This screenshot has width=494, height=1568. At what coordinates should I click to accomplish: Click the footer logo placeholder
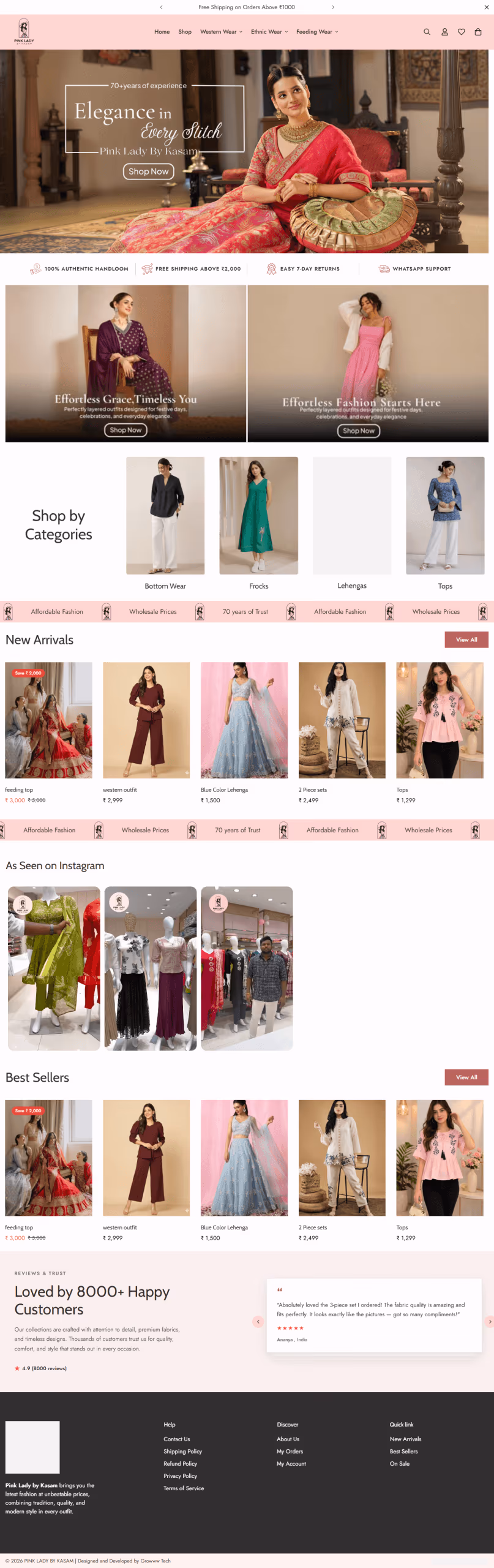tap(32, 1447)
